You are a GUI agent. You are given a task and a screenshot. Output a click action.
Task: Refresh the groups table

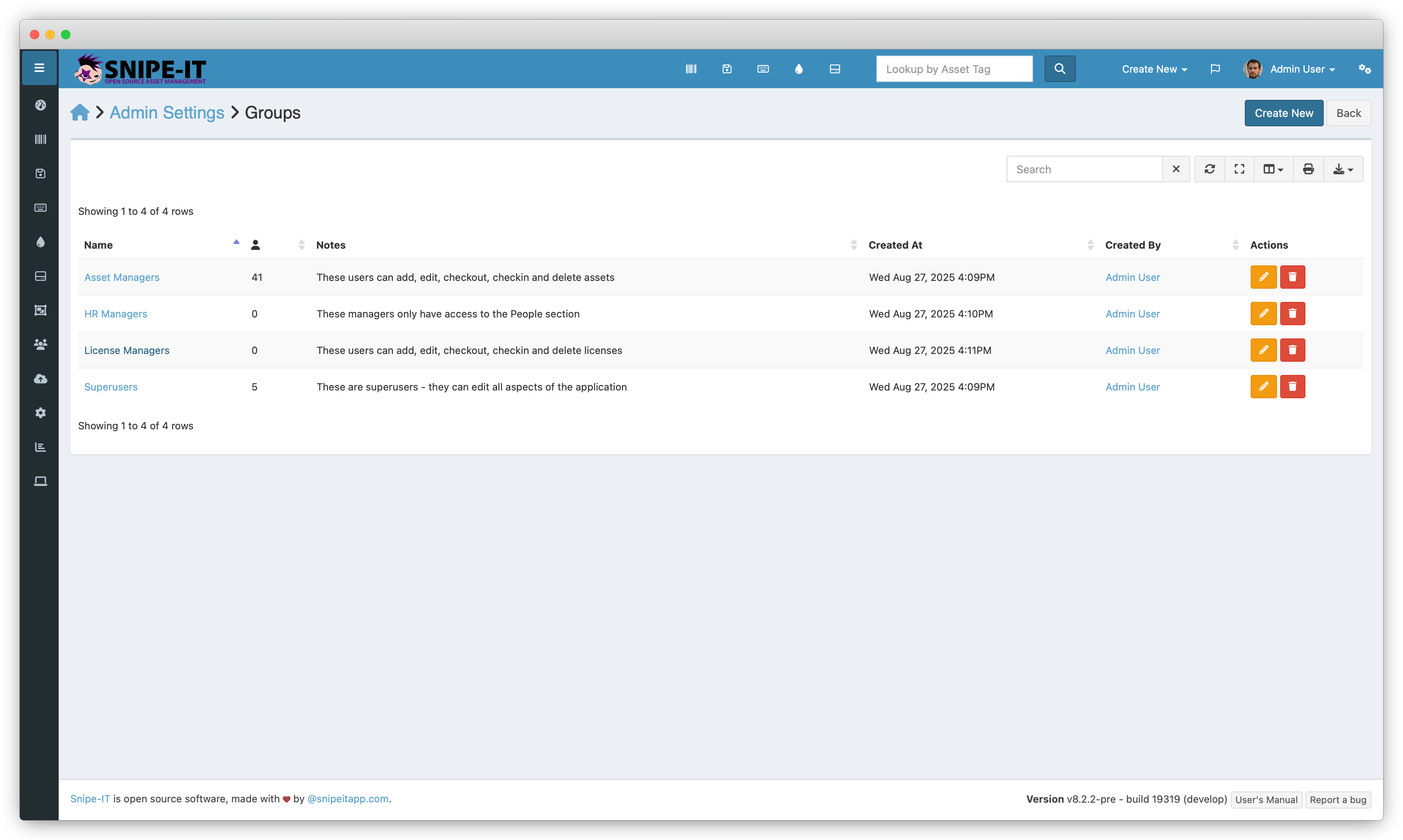(x=1210, y=169)
